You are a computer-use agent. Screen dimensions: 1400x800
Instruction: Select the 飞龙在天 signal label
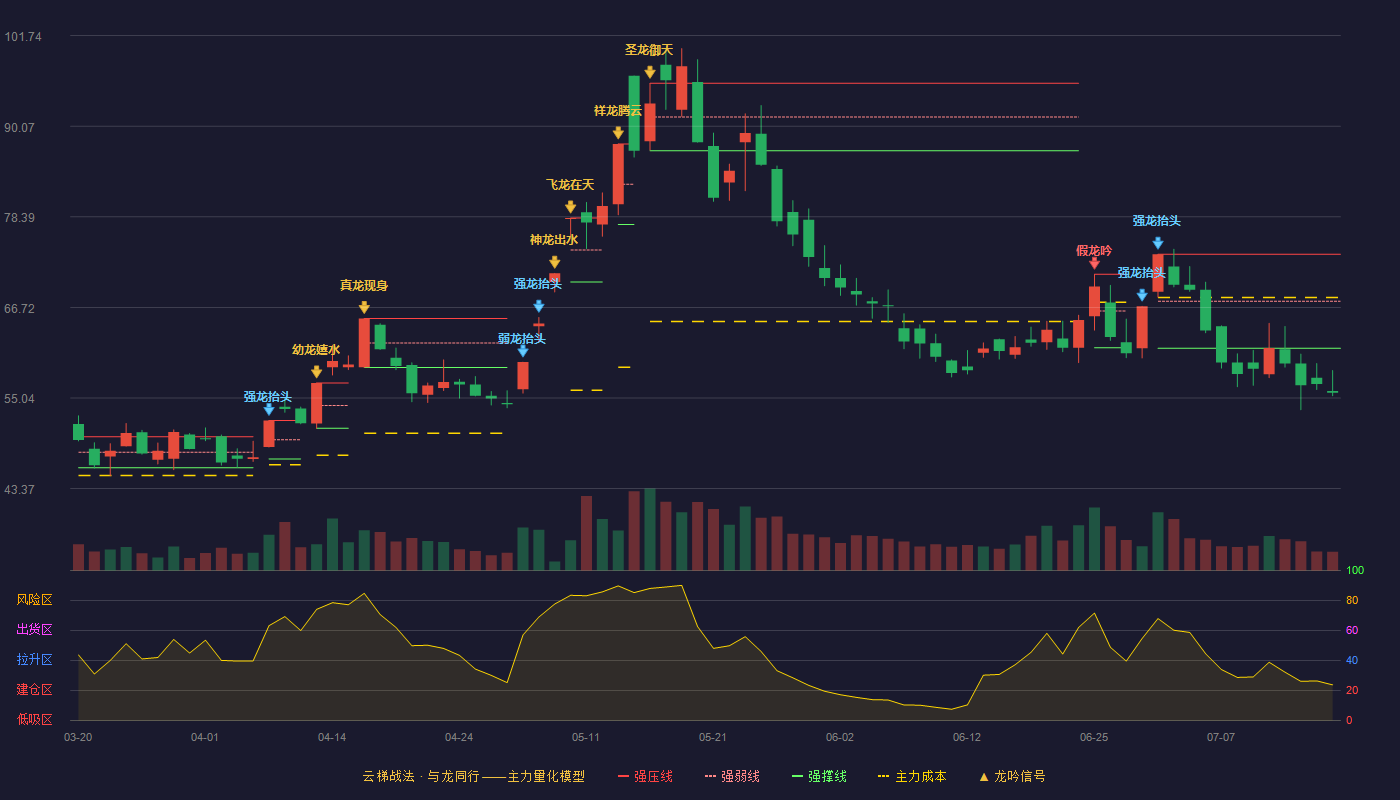click(570, 185)
